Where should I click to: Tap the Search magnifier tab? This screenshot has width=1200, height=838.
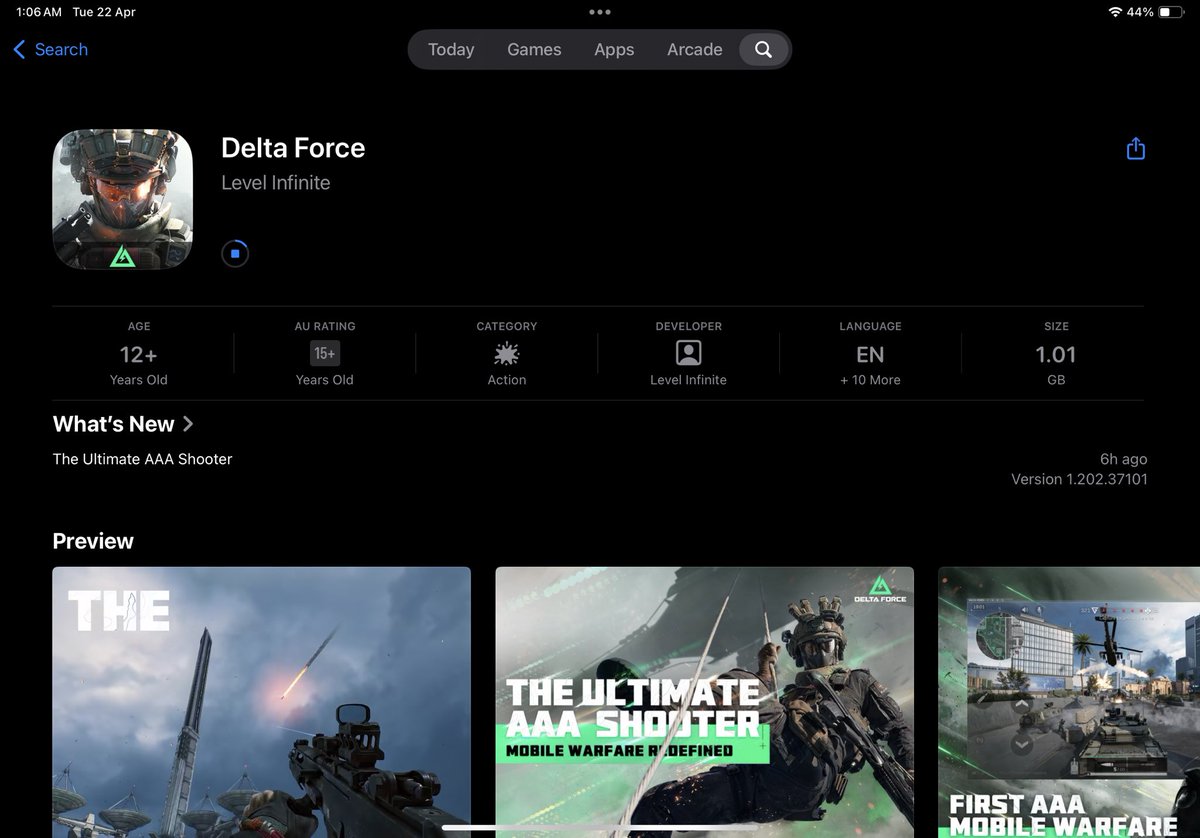tap(763, 49)
